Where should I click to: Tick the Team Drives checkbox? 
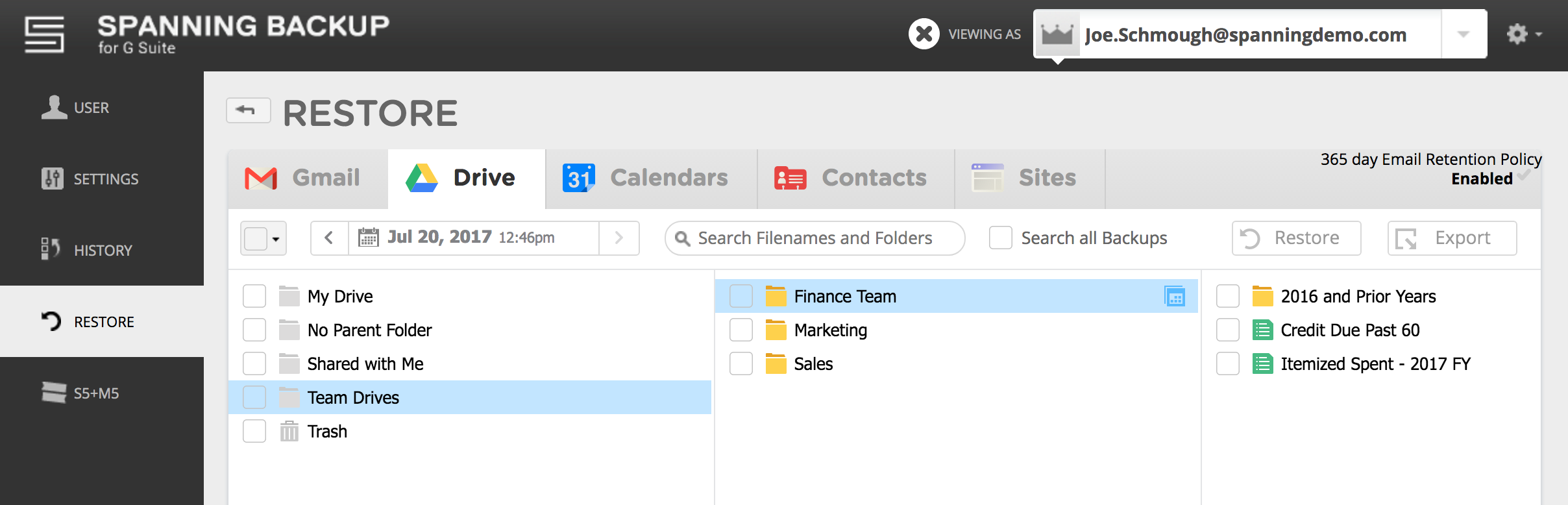254,397
